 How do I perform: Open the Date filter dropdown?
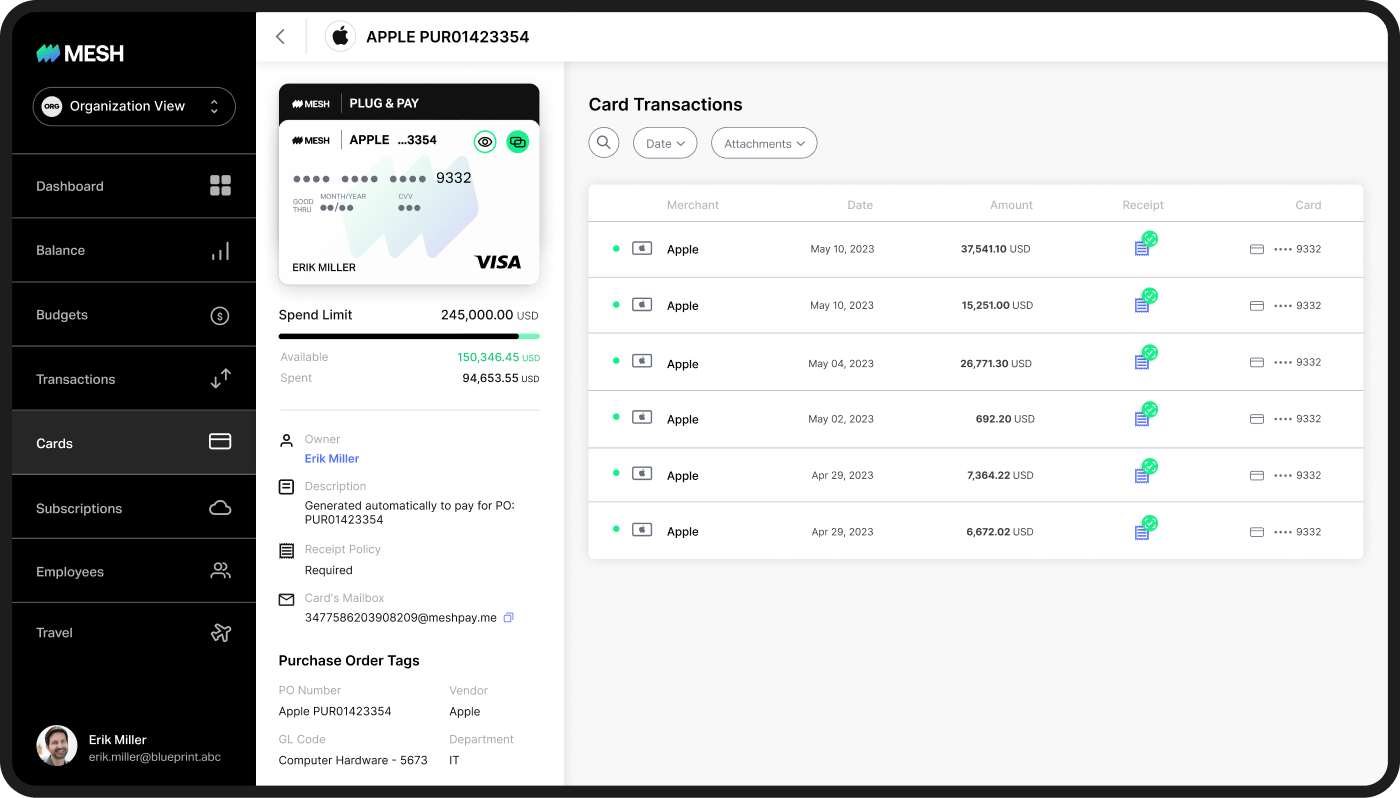point(664,142)
